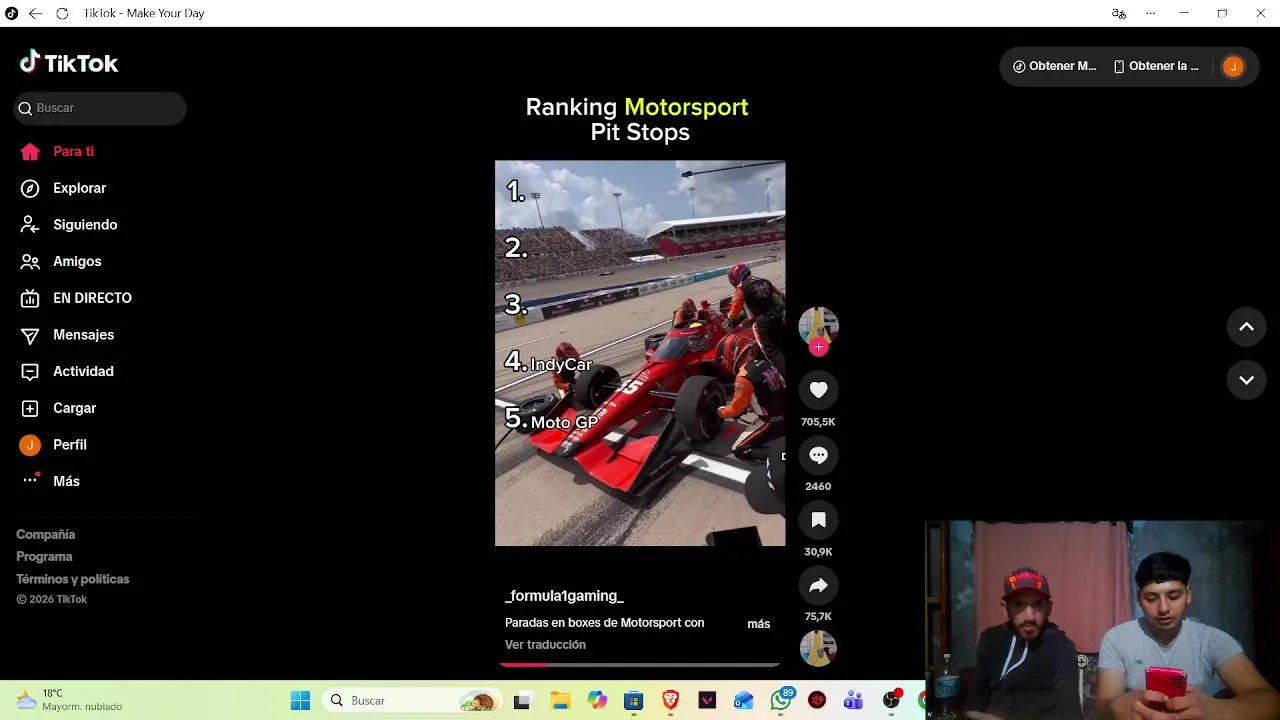Viewport: 1280px width, 720px height.
Task: Open comments via the speech bubble icon
Action: pyautogui.click(x=818, y=455)
